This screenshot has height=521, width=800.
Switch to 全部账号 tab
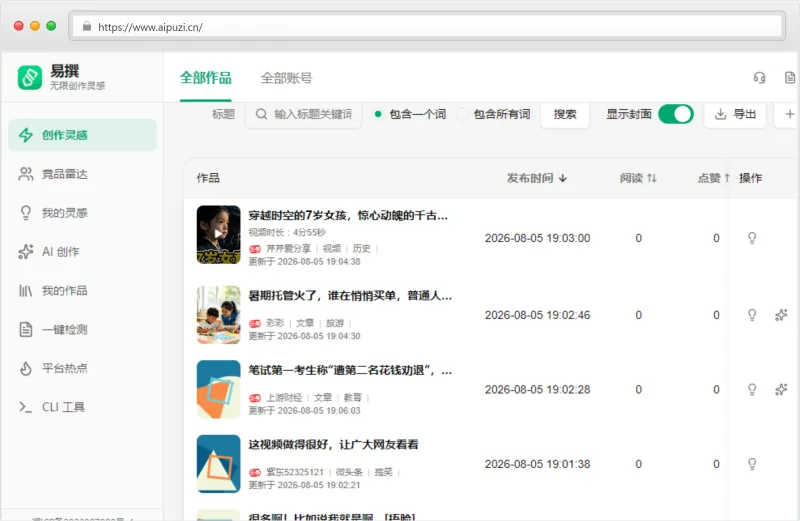coord(286,78)
